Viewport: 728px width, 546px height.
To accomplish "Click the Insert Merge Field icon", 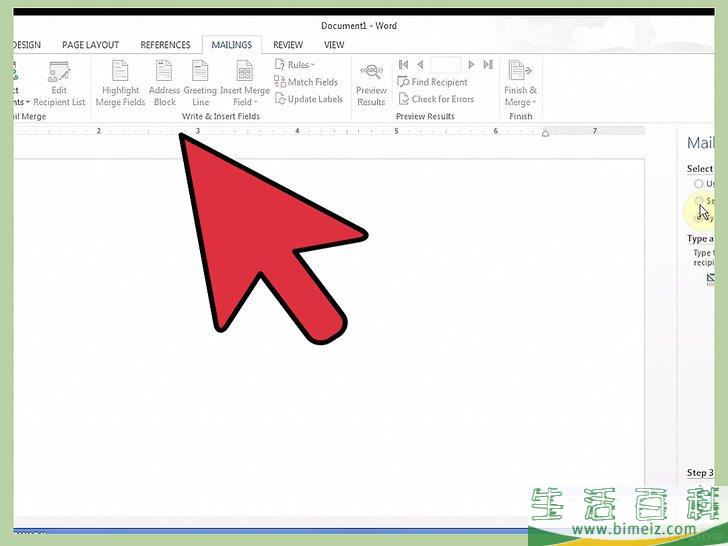I will coord(245,71).
